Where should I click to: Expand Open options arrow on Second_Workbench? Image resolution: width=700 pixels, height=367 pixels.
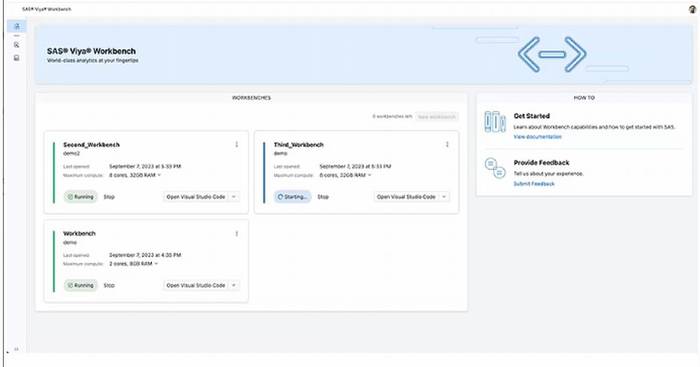point(234,197)
